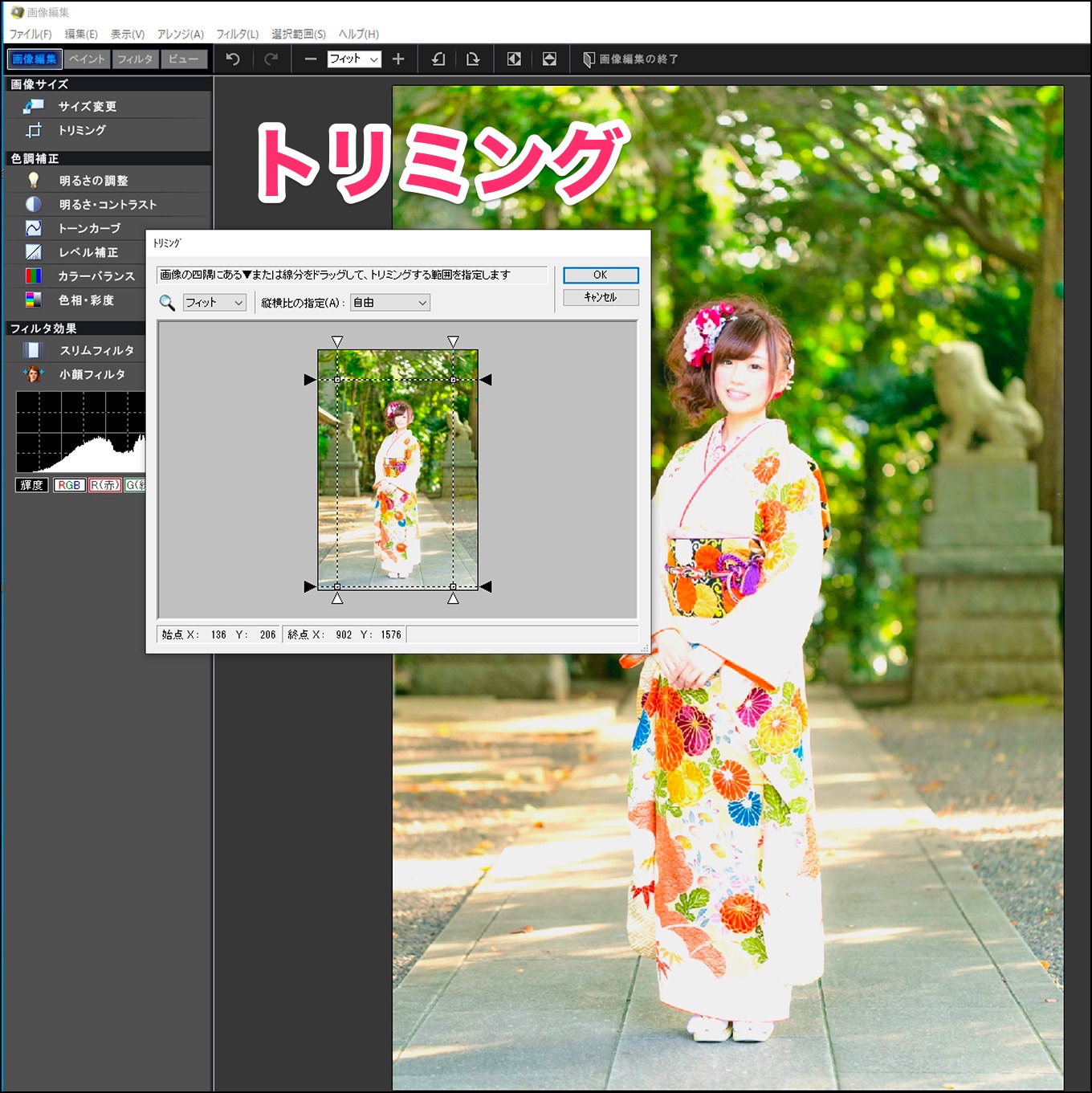Click the trimming preview thumbnail image
1092x1093 pixels.
pos(397,470)
